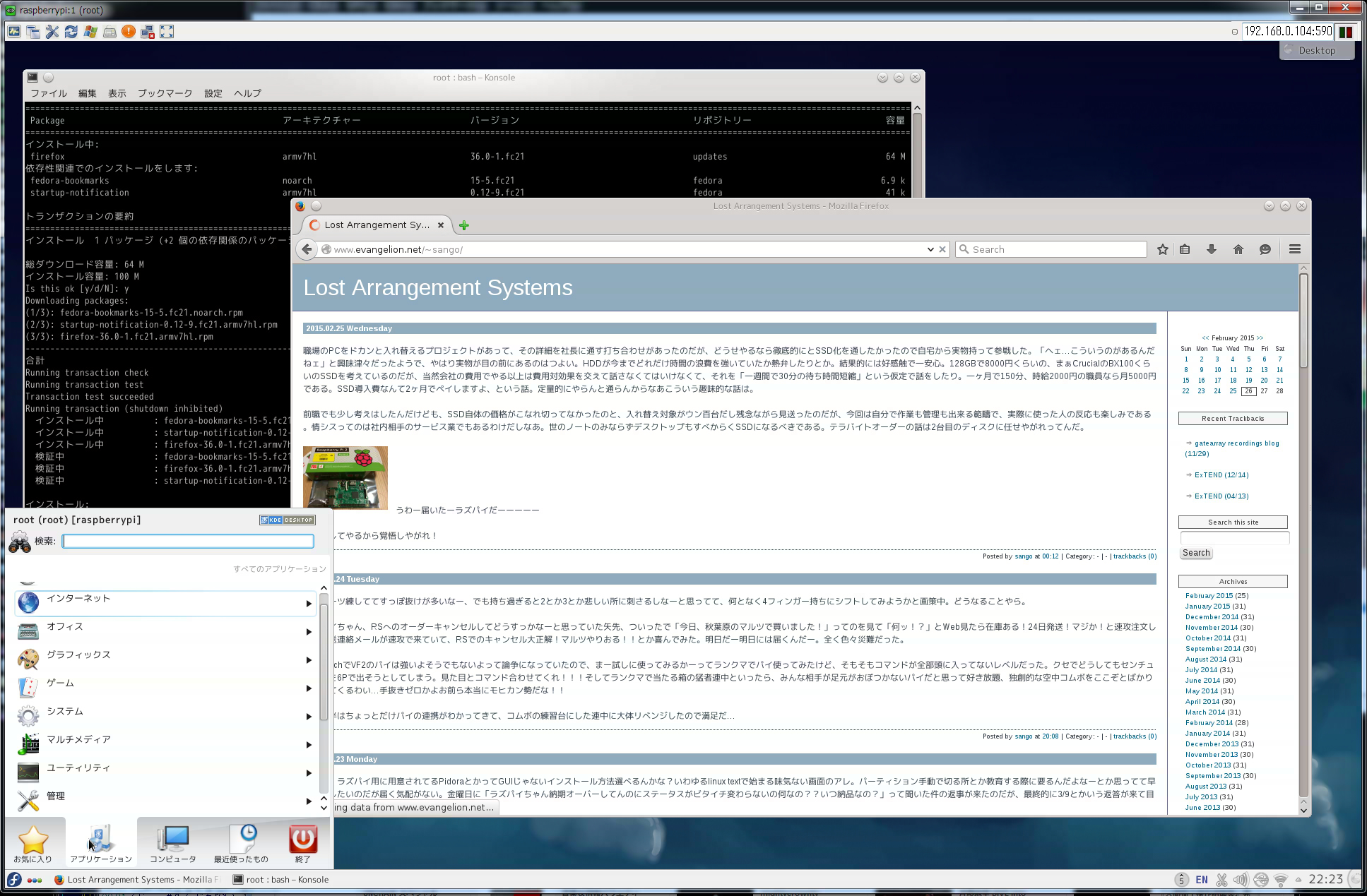The width and height of the screenshot is (1367, 896).
Task: Show hidden tray icons arrow
Action: tap(1298, 880)
